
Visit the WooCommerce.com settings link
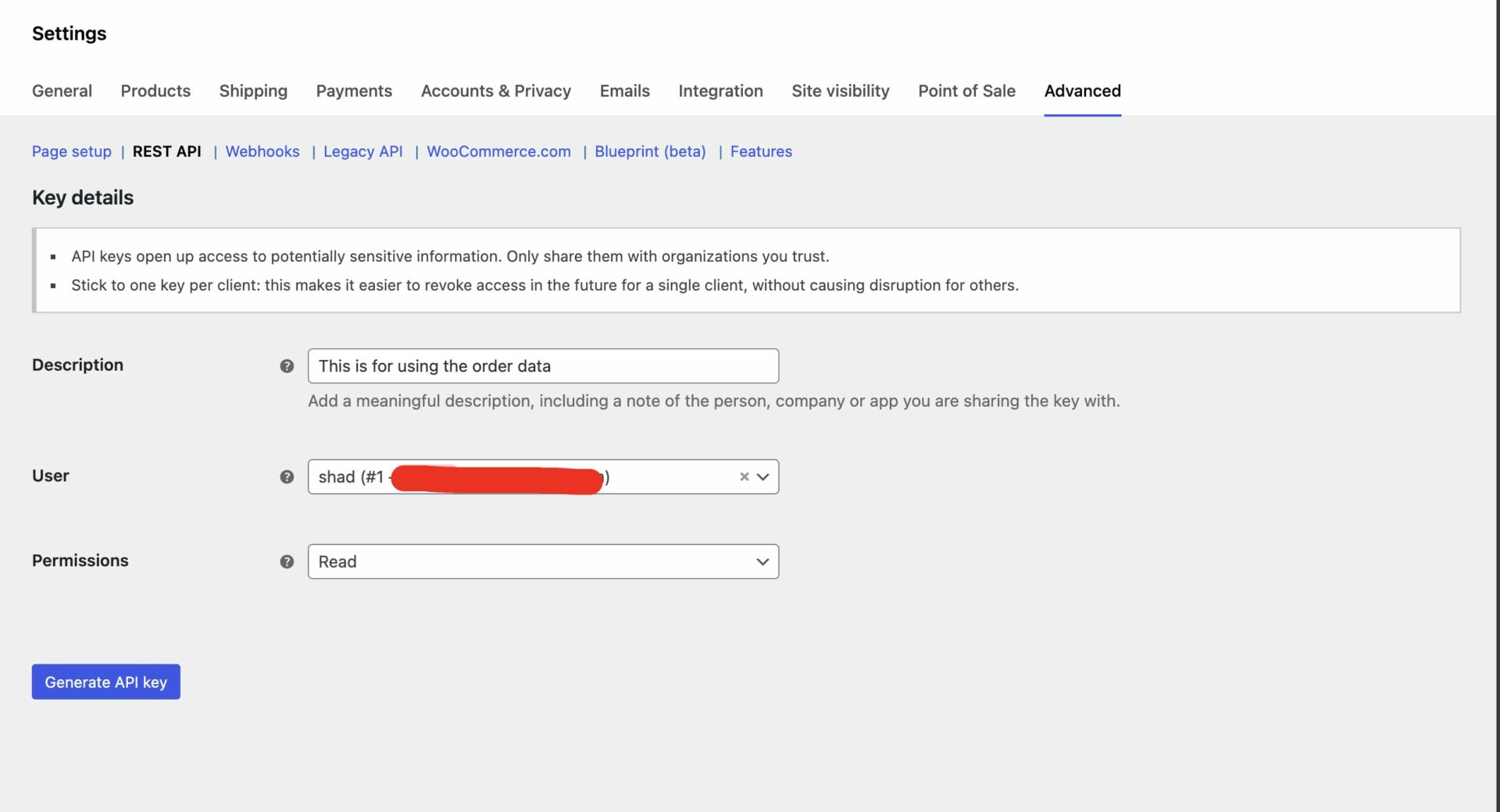(498, 151)
